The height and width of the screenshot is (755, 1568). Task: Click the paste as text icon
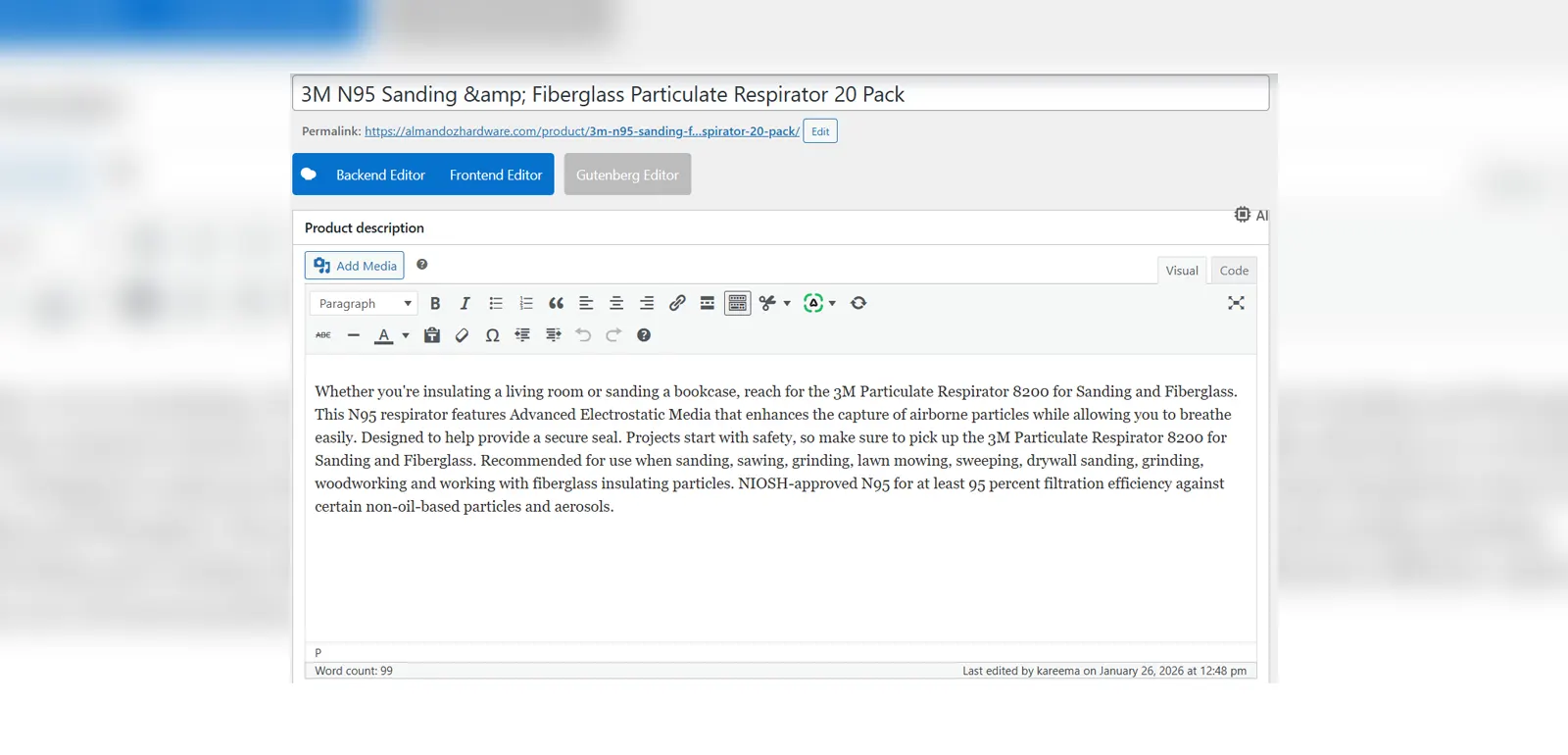point(431,335)
